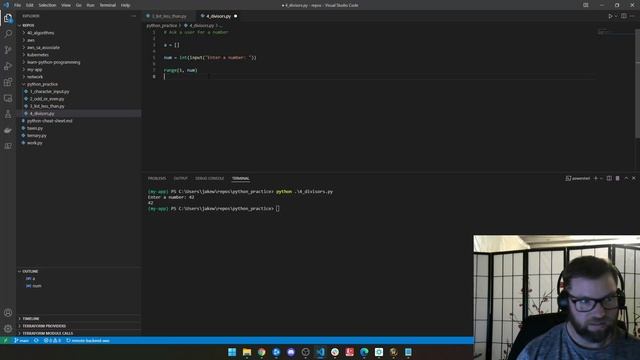Screen dimensions: 640x360
Task: Split the editor to the right
Action: 624,16
